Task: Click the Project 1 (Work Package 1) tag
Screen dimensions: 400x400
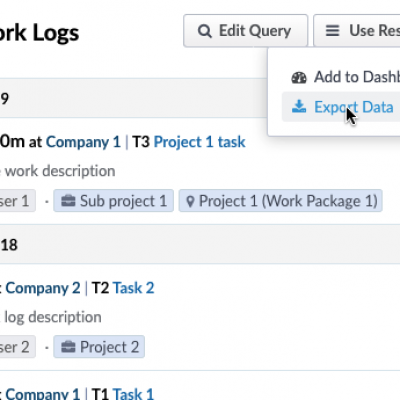Action: tap(281, 201)
